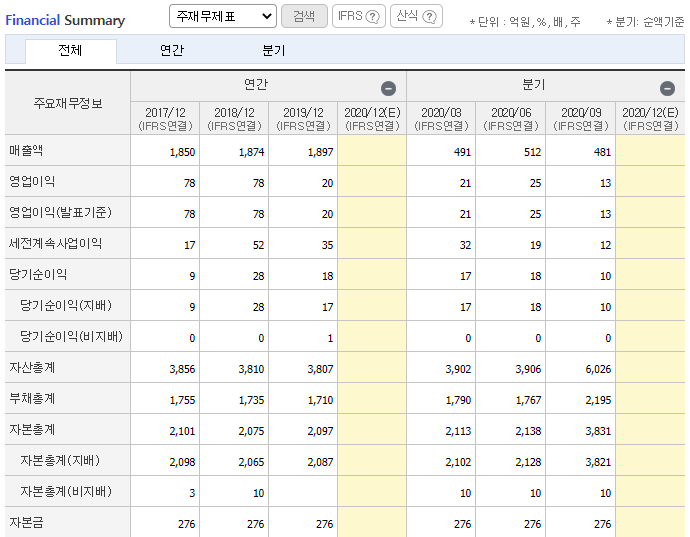Select the 2020/06 quarterly column header
This screenshot has height=537, width=690.
pyautogui.click(x=511, y=118)
